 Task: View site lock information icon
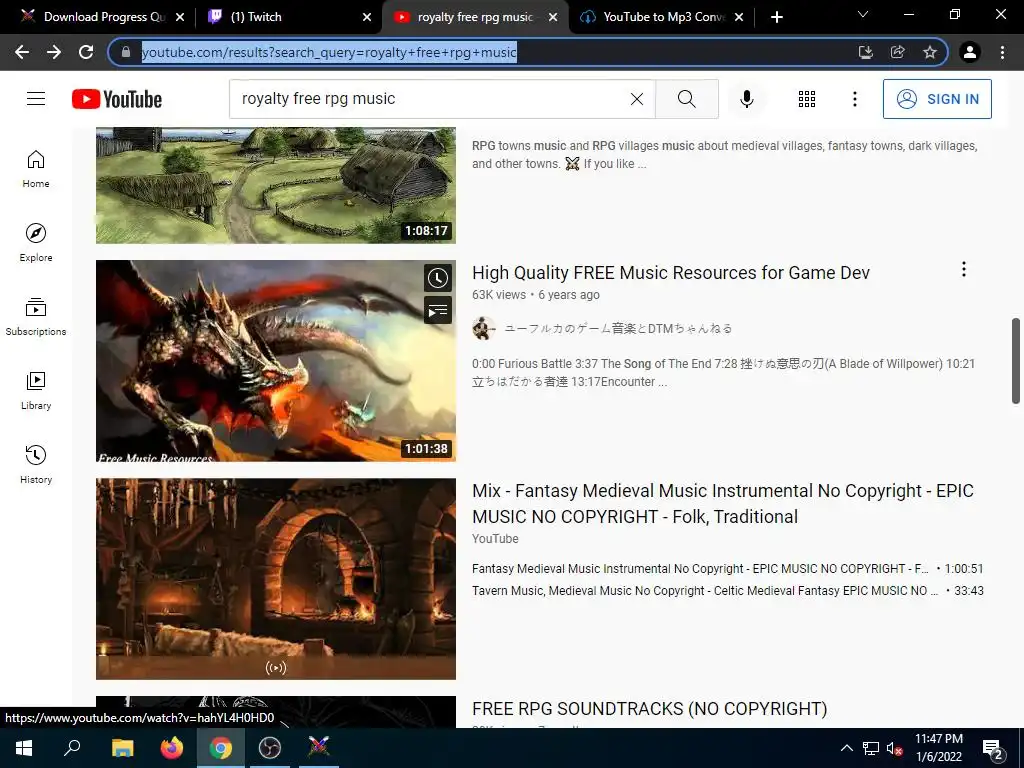[x=126, y=52]
